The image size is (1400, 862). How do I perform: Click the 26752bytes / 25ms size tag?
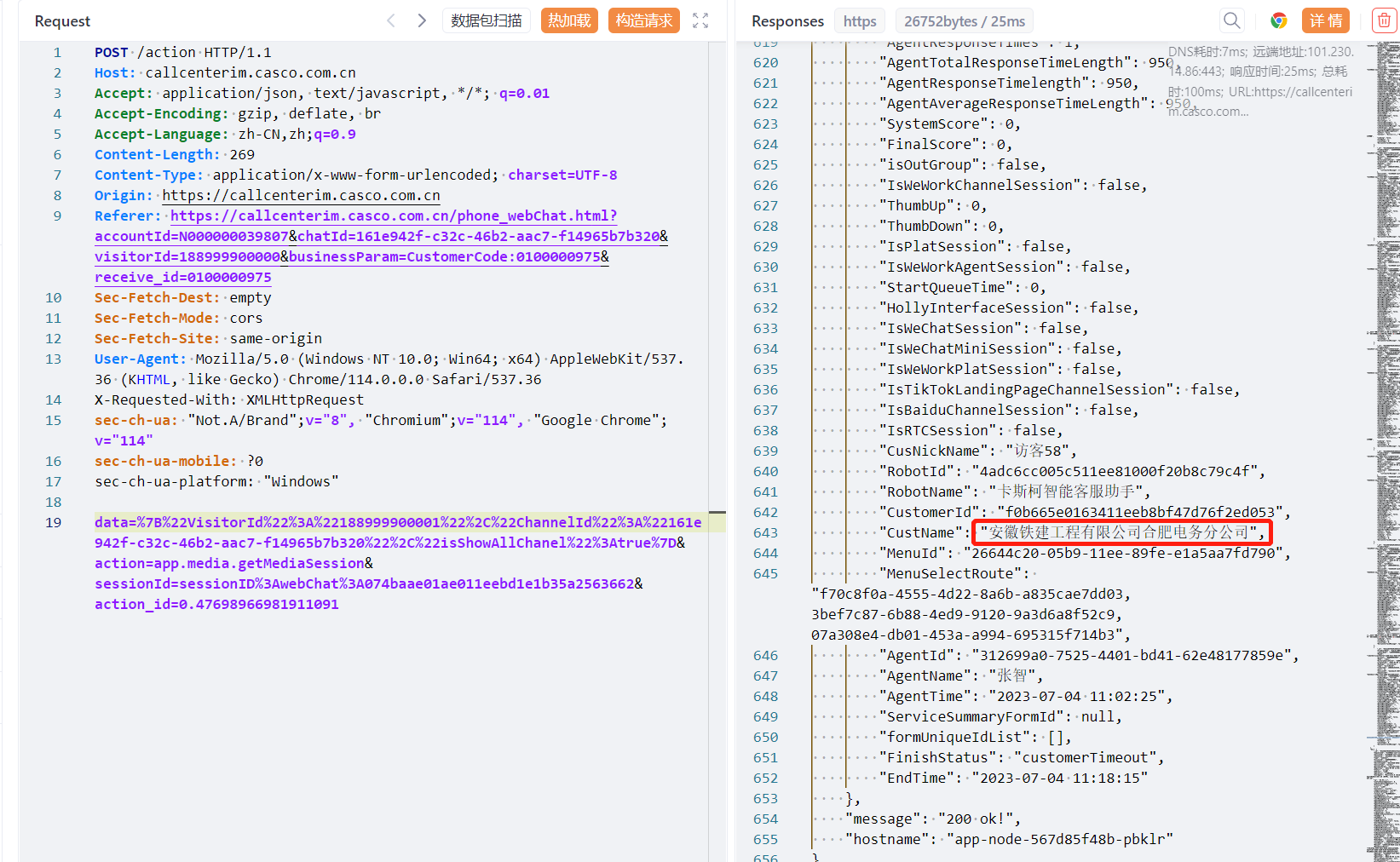pos(965,21)
